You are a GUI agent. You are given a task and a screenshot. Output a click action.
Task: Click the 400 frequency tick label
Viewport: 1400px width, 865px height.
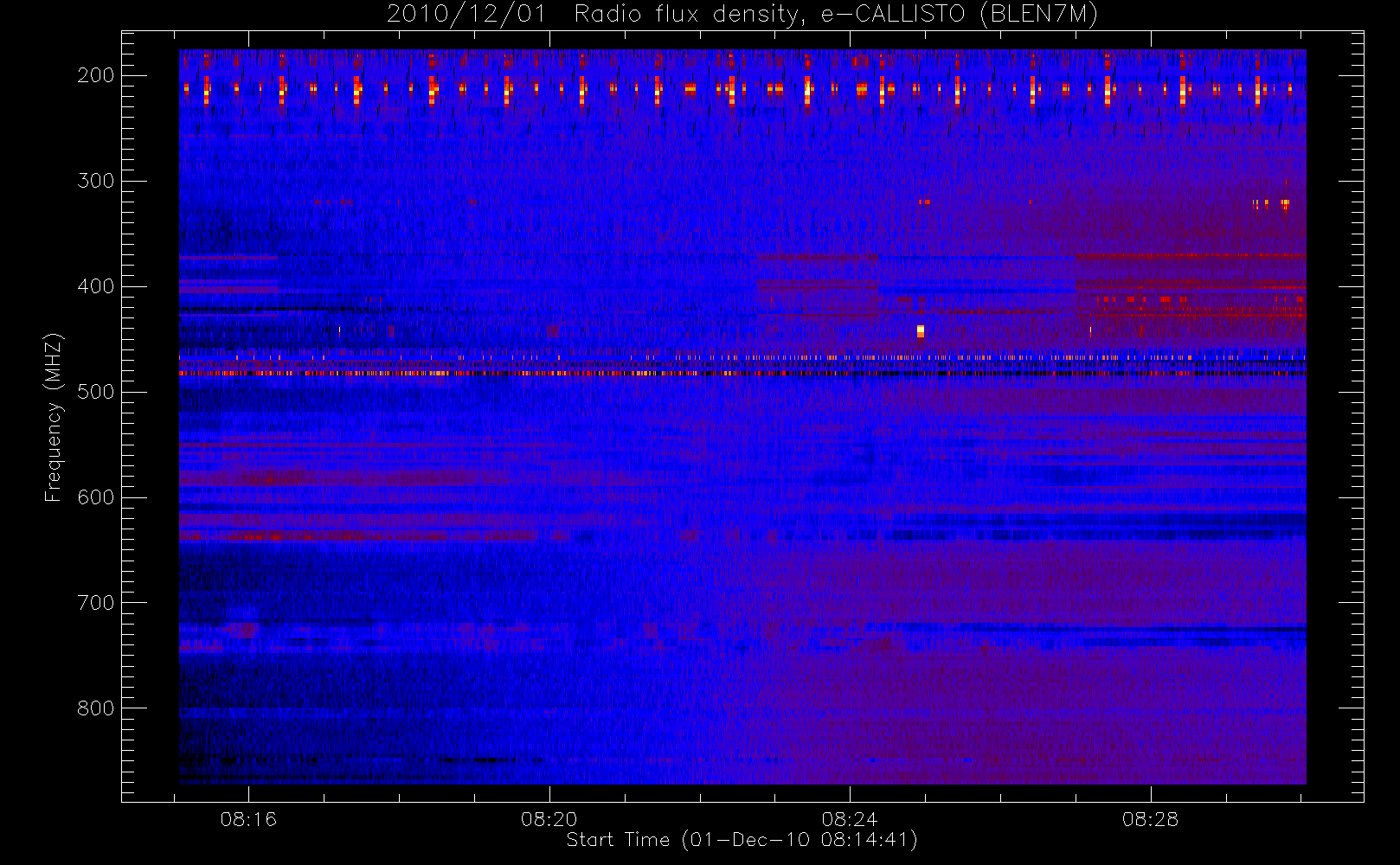point(96,286)
